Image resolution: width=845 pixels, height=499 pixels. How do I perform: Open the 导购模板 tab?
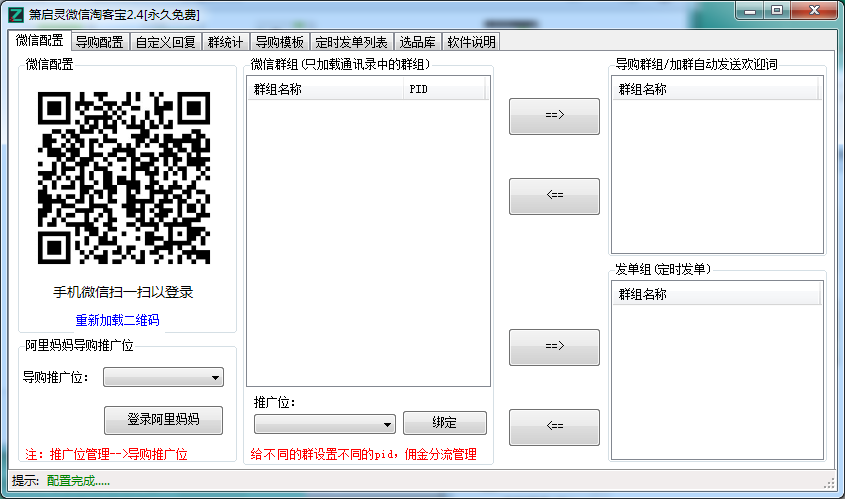pos(280,42)
